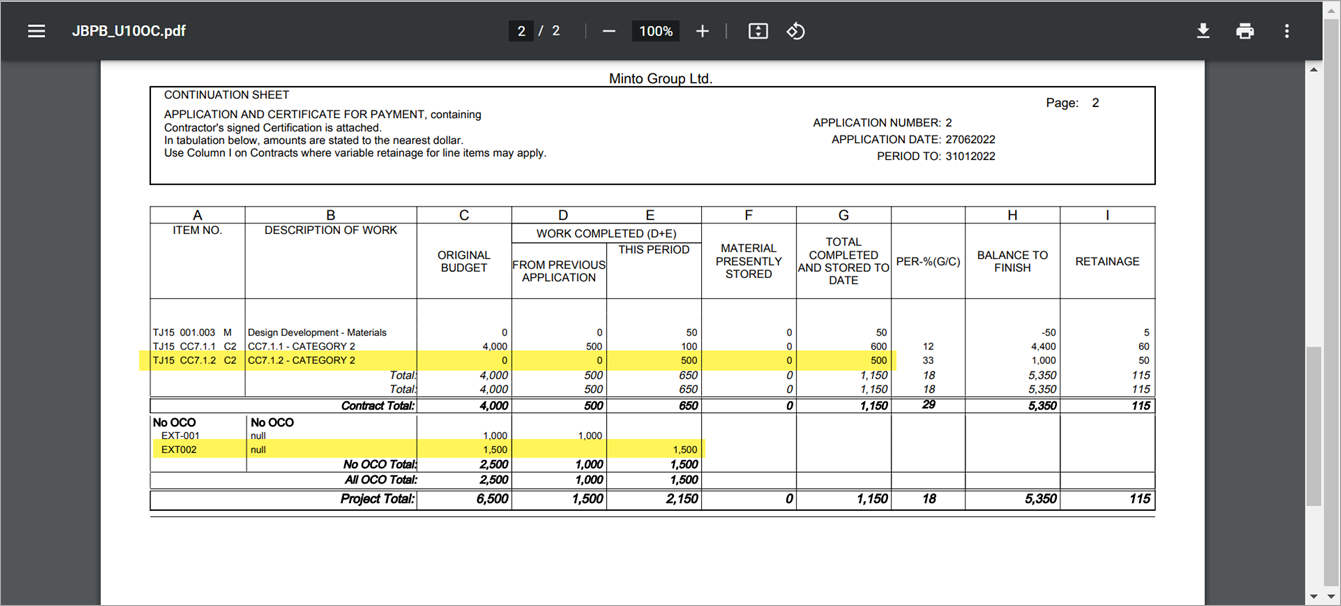Select the JBPB_U10OC.pdf file title
This screenshot has width=1341, height=606.
pos(129,31)
